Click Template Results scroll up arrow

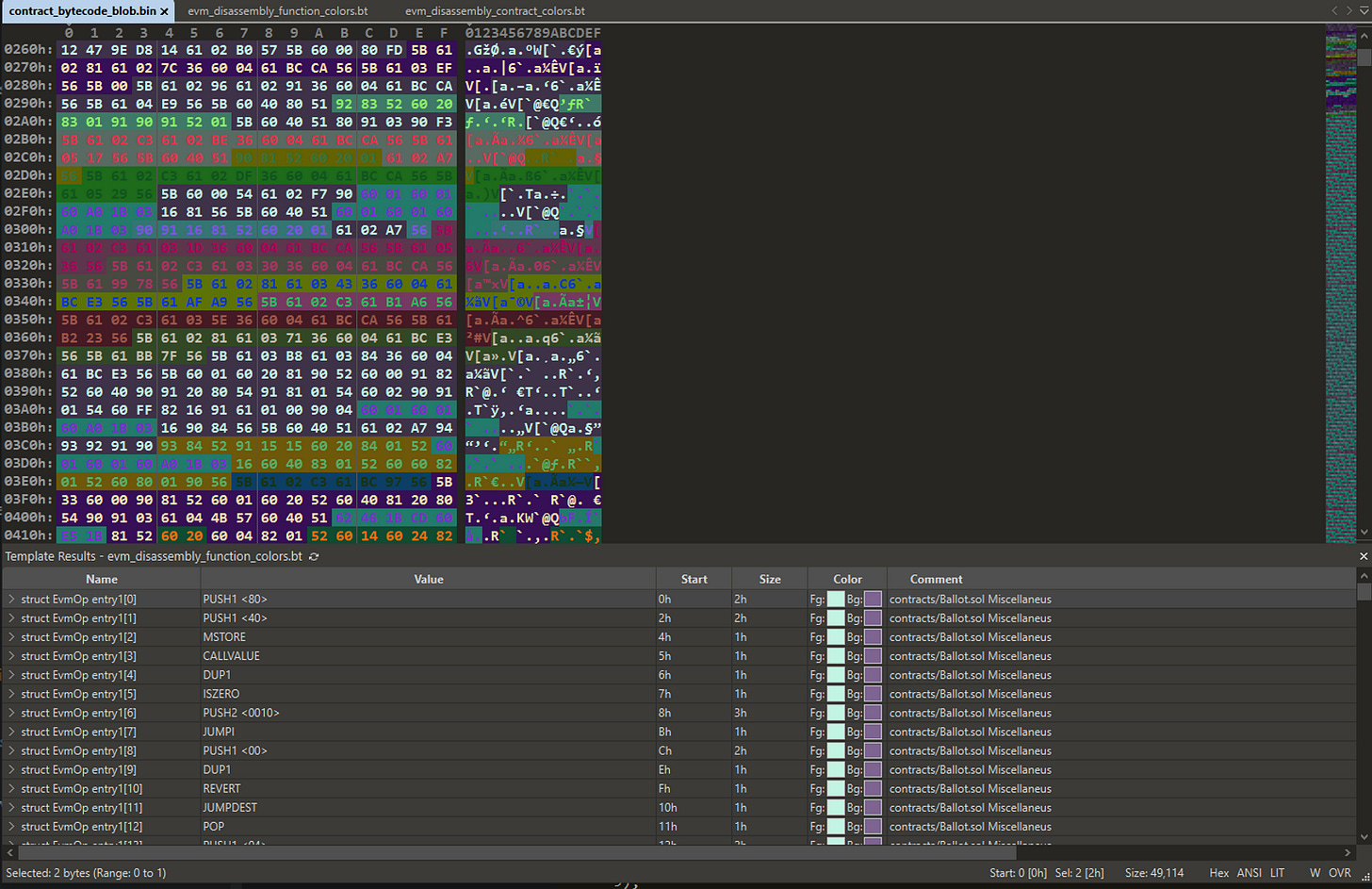pyautogui.click(x=1364, y=576)
